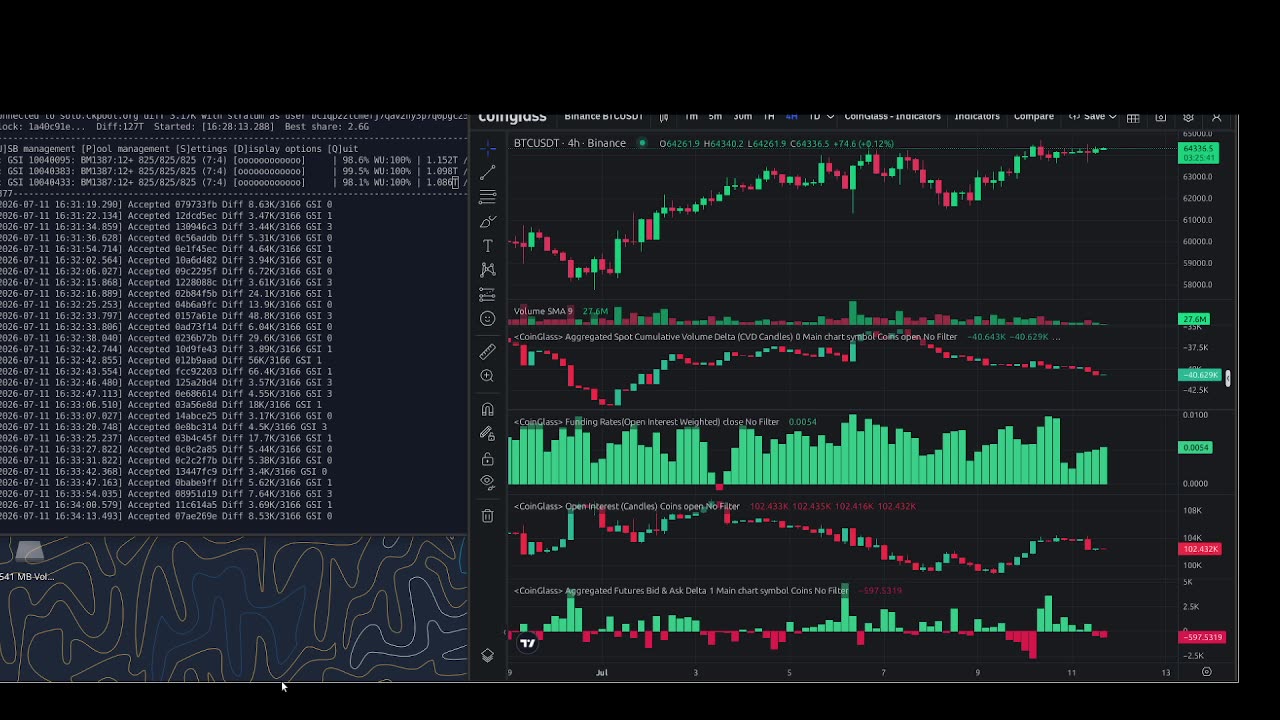This screenshot has height=720, width=1280.
Task: Open the prediction and measurement tools
Action: (487, 294)
